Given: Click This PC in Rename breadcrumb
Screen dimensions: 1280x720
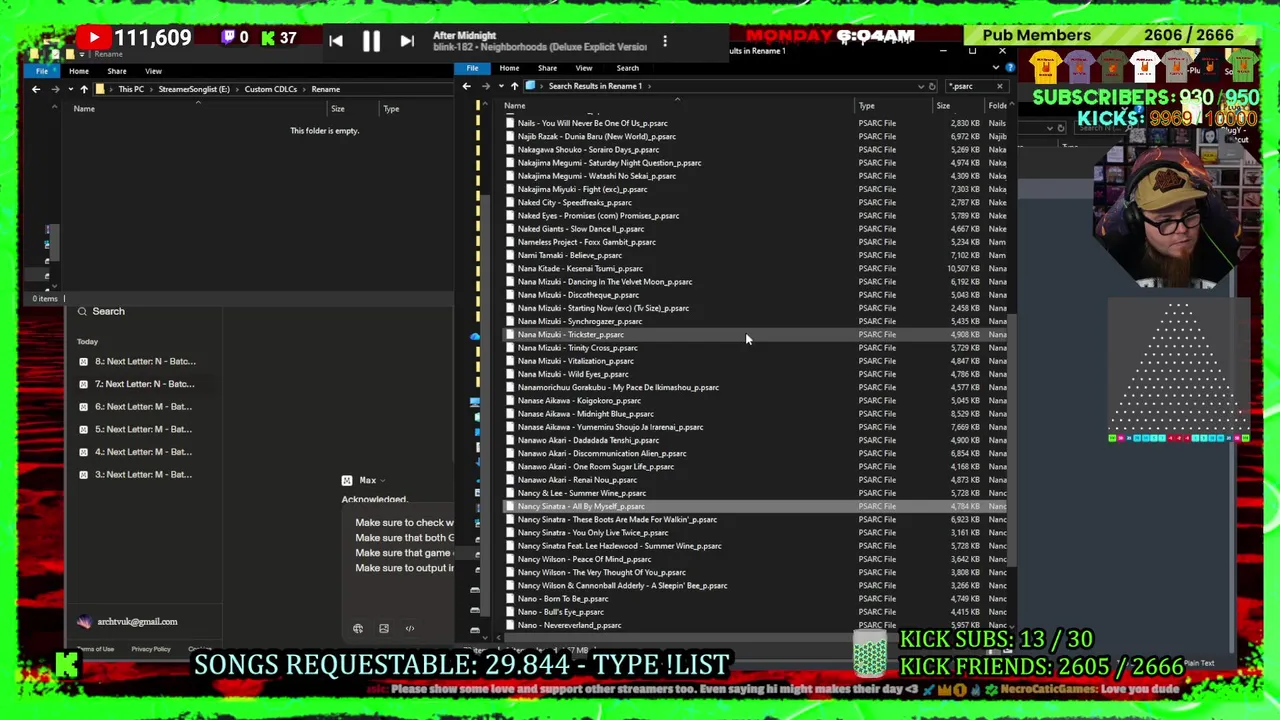Looking at the screenshot, I should (x=131, y=89).
